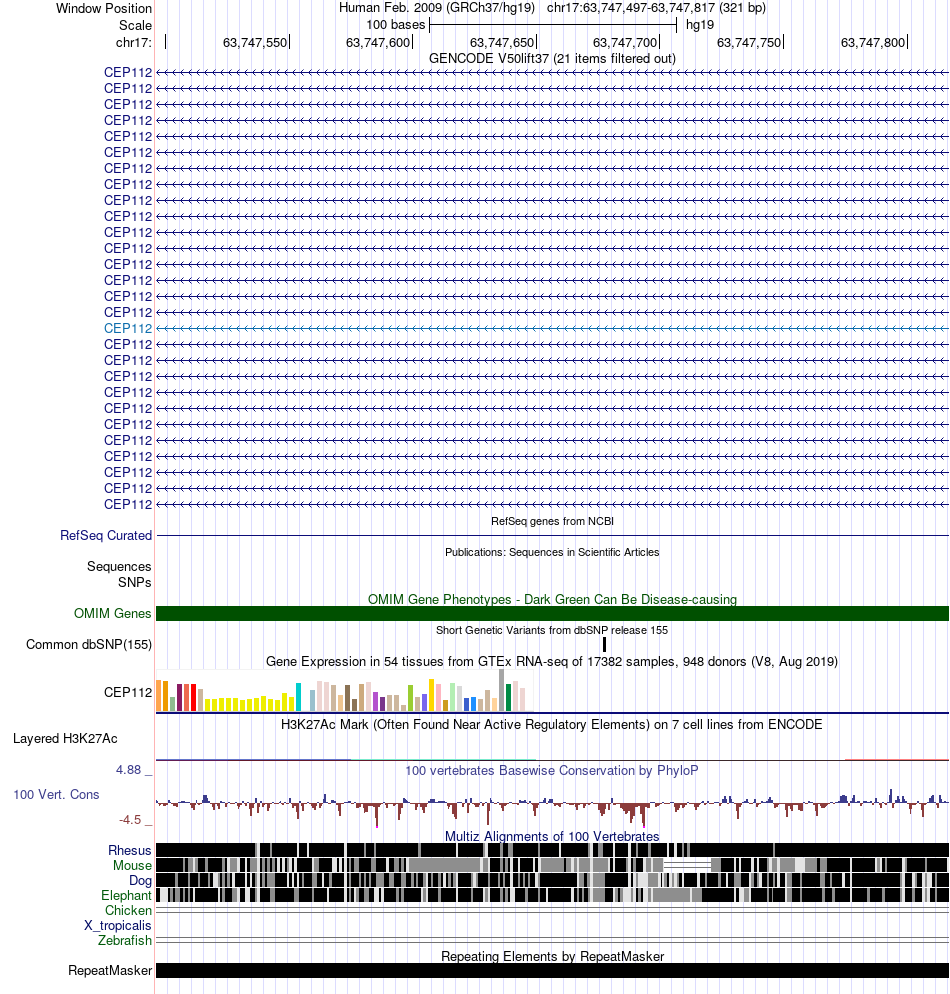
Task: Click the H3K27Ac Mark track title
Action: click(552, 725)
